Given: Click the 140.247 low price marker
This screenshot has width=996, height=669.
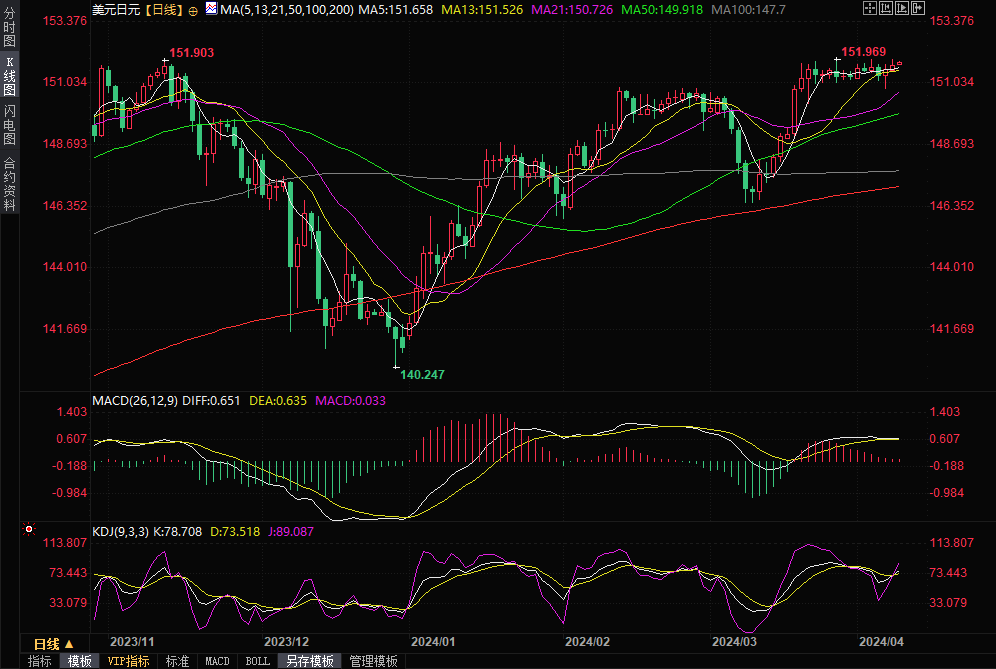Looking at the screenshot, I should pyautogui.click(x=422, y=374).
